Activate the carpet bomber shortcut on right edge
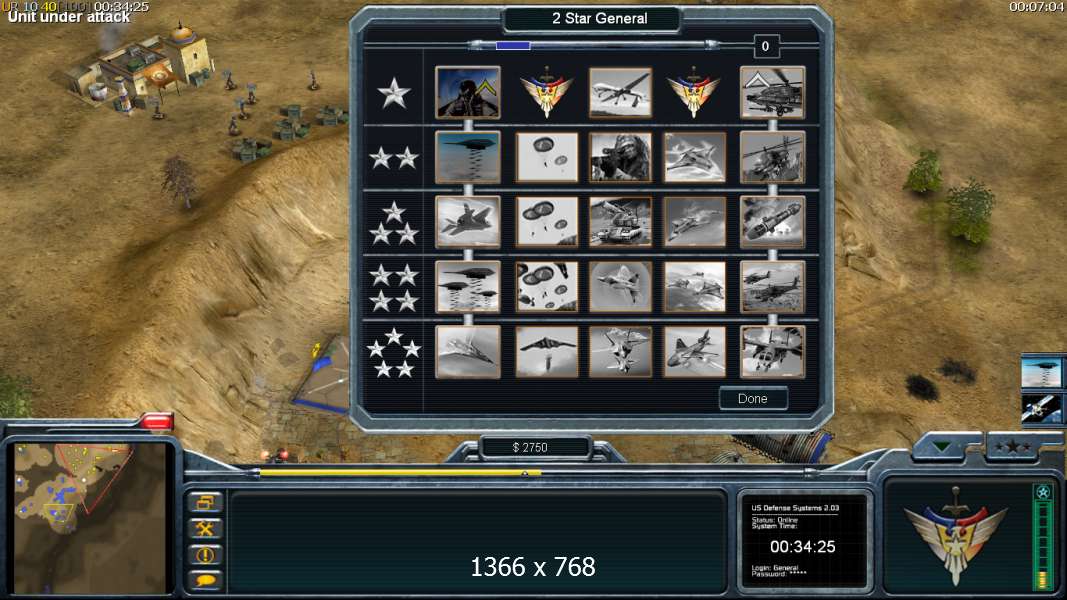The width and height of the screenshot is (1067, 600). (x=1041, y=371)
